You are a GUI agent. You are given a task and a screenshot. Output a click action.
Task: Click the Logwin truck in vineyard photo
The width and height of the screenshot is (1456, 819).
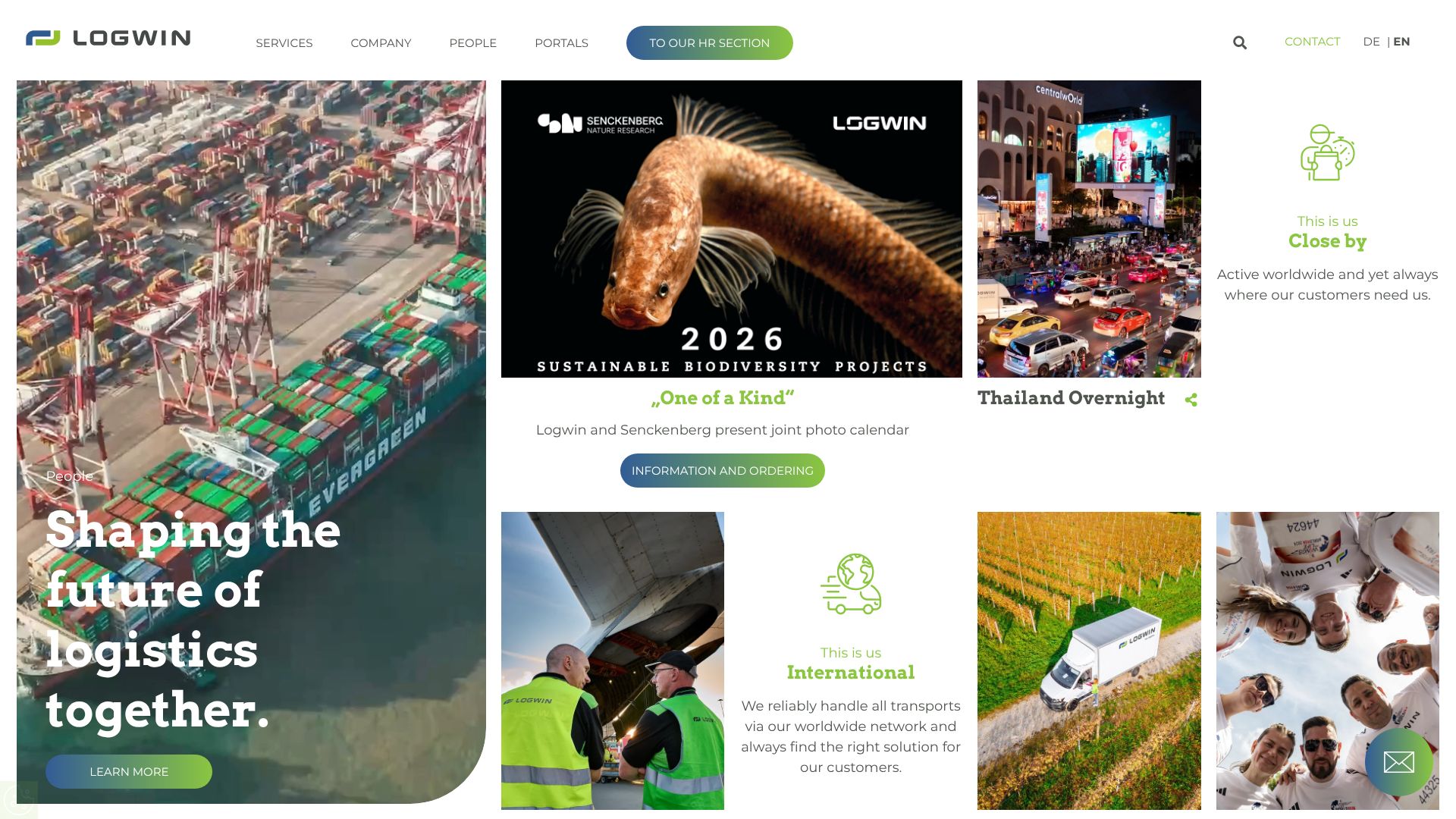[1089, 661]
